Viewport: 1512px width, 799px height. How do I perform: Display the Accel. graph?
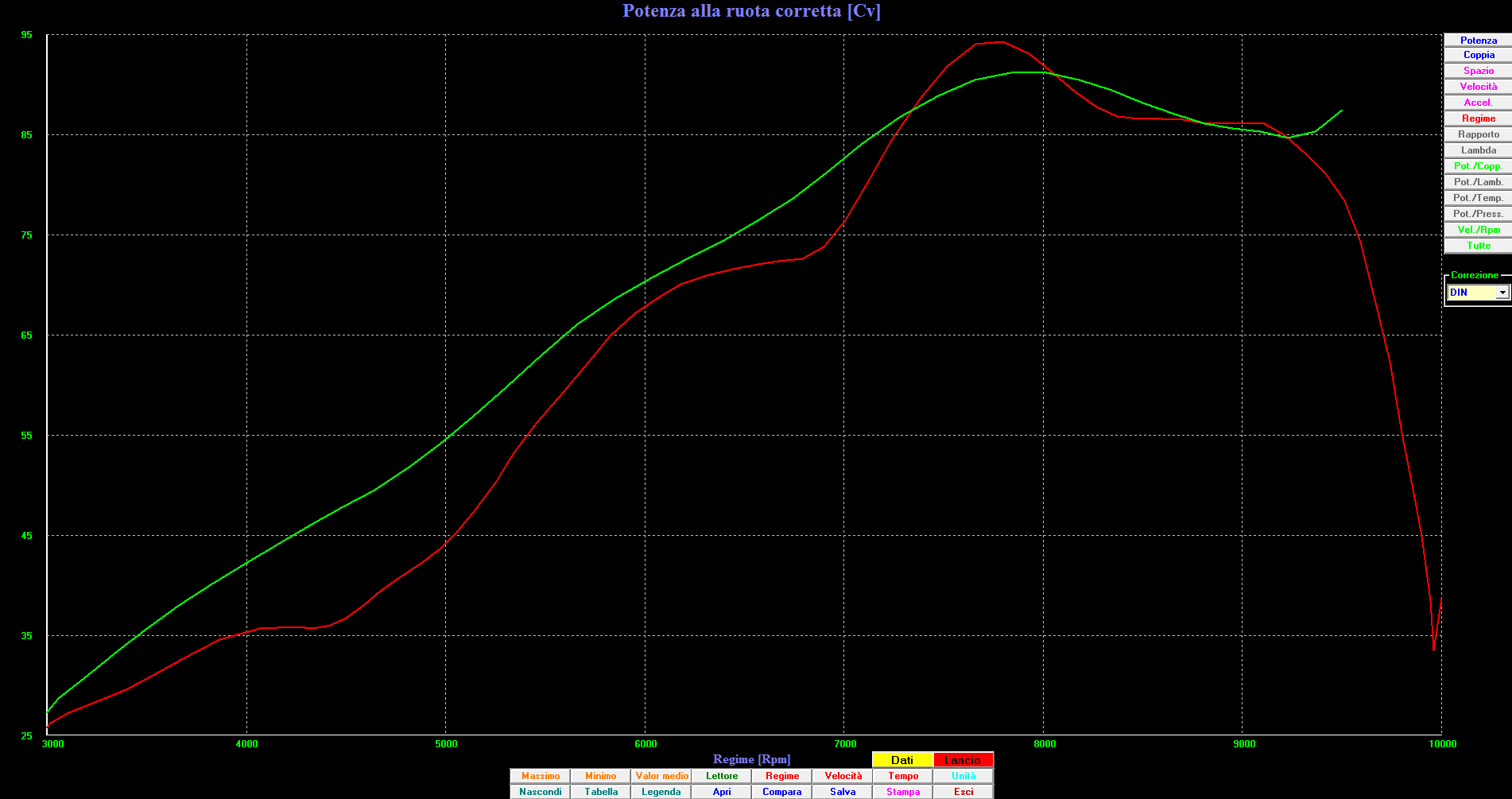click(1478, 103)
